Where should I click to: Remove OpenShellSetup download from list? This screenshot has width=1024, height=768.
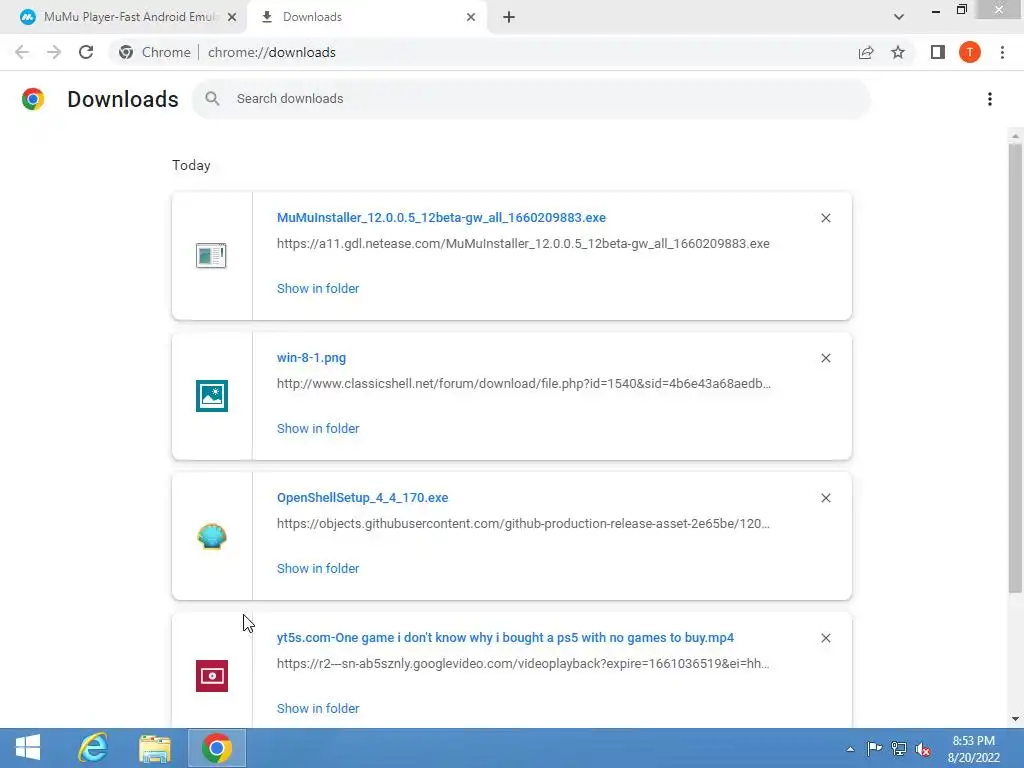coord(825,498)
